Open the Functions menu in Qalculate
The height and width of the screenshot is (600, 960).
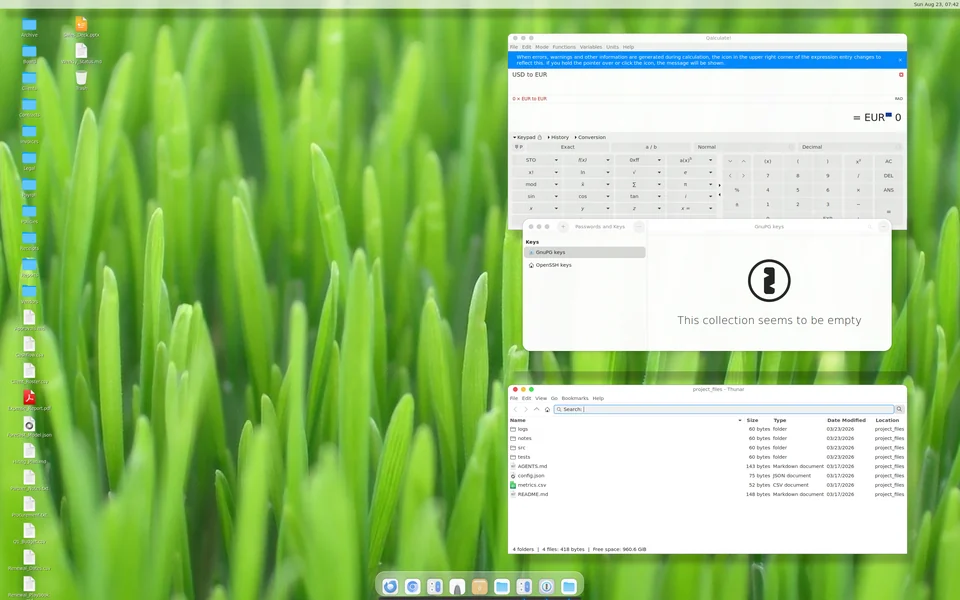(x=564, y=47)
